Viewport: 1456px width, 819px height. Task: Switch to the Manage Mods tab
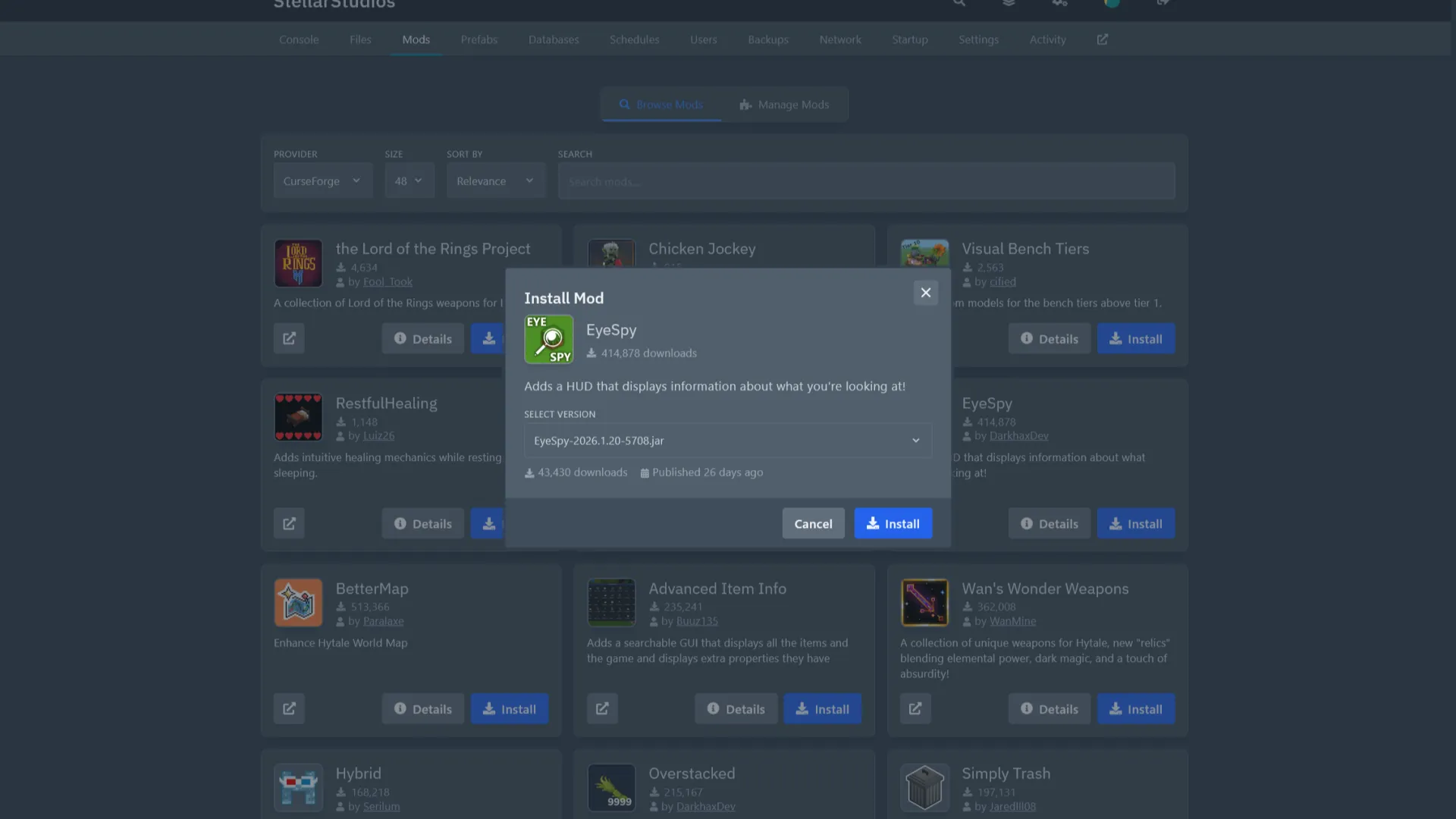coord(784,105)
